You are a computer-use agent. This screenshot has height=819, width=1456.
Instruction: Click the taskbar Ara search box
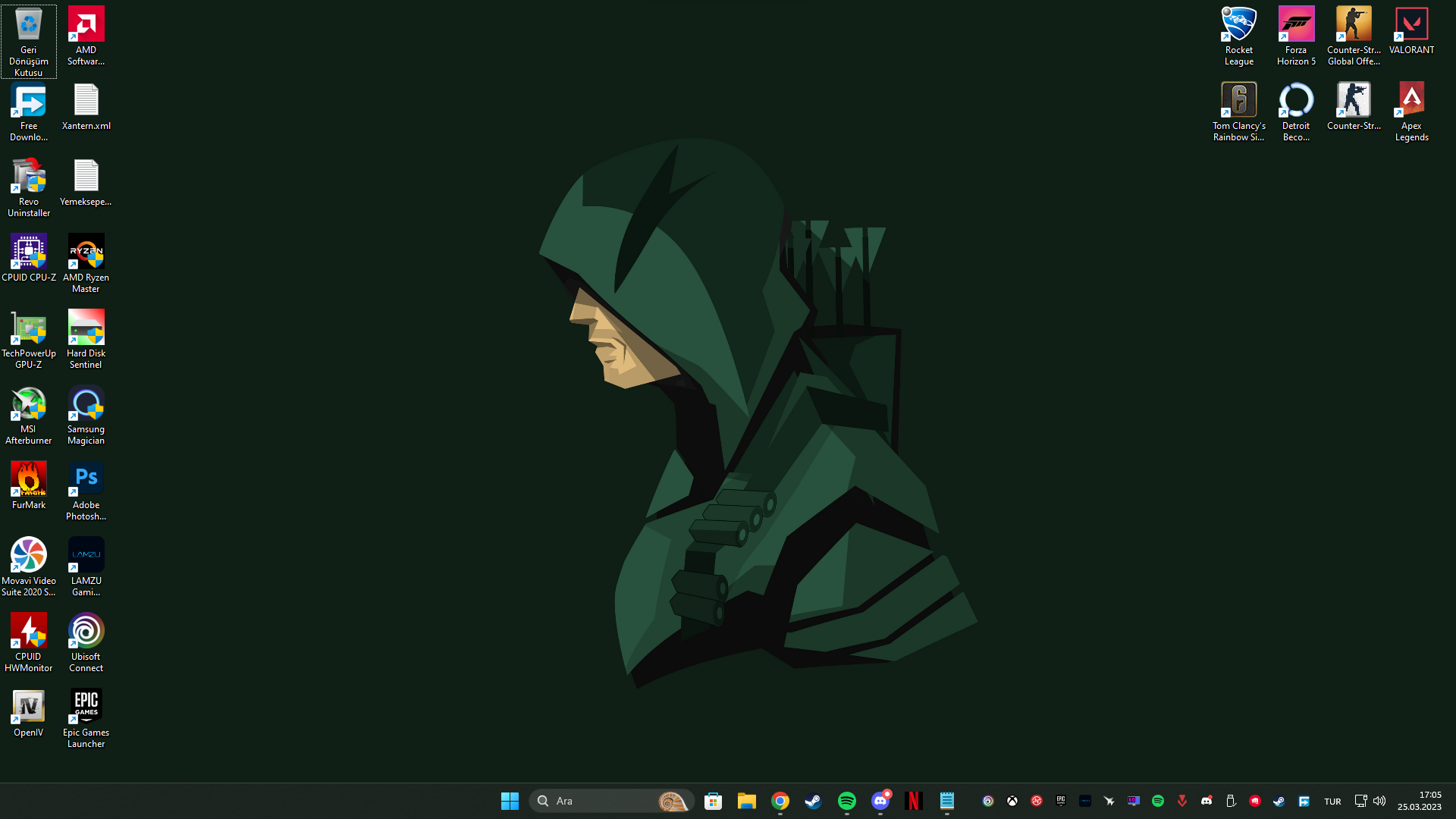[599, 801]
